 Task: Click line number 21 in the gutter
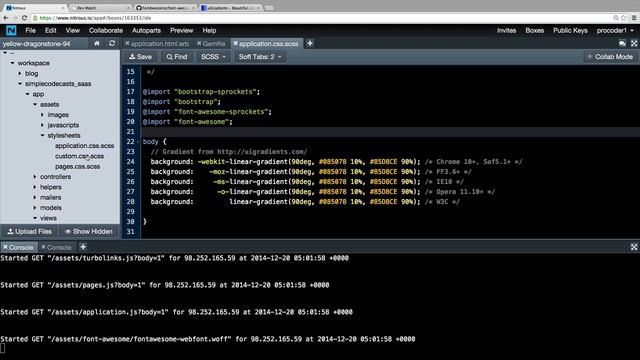[130, 132]
